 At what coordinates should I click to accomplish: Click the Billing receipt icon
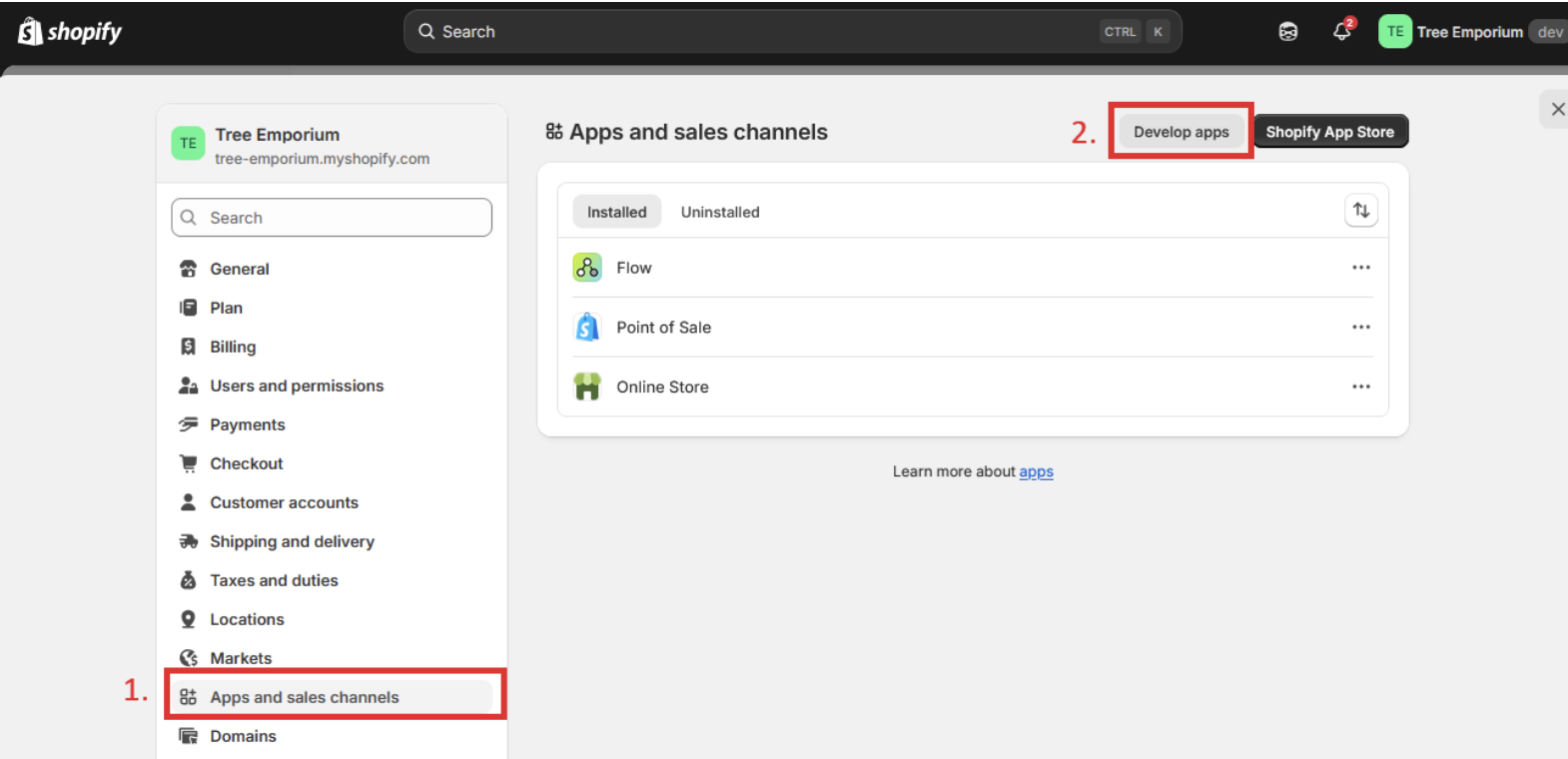(x=188, y=347)
